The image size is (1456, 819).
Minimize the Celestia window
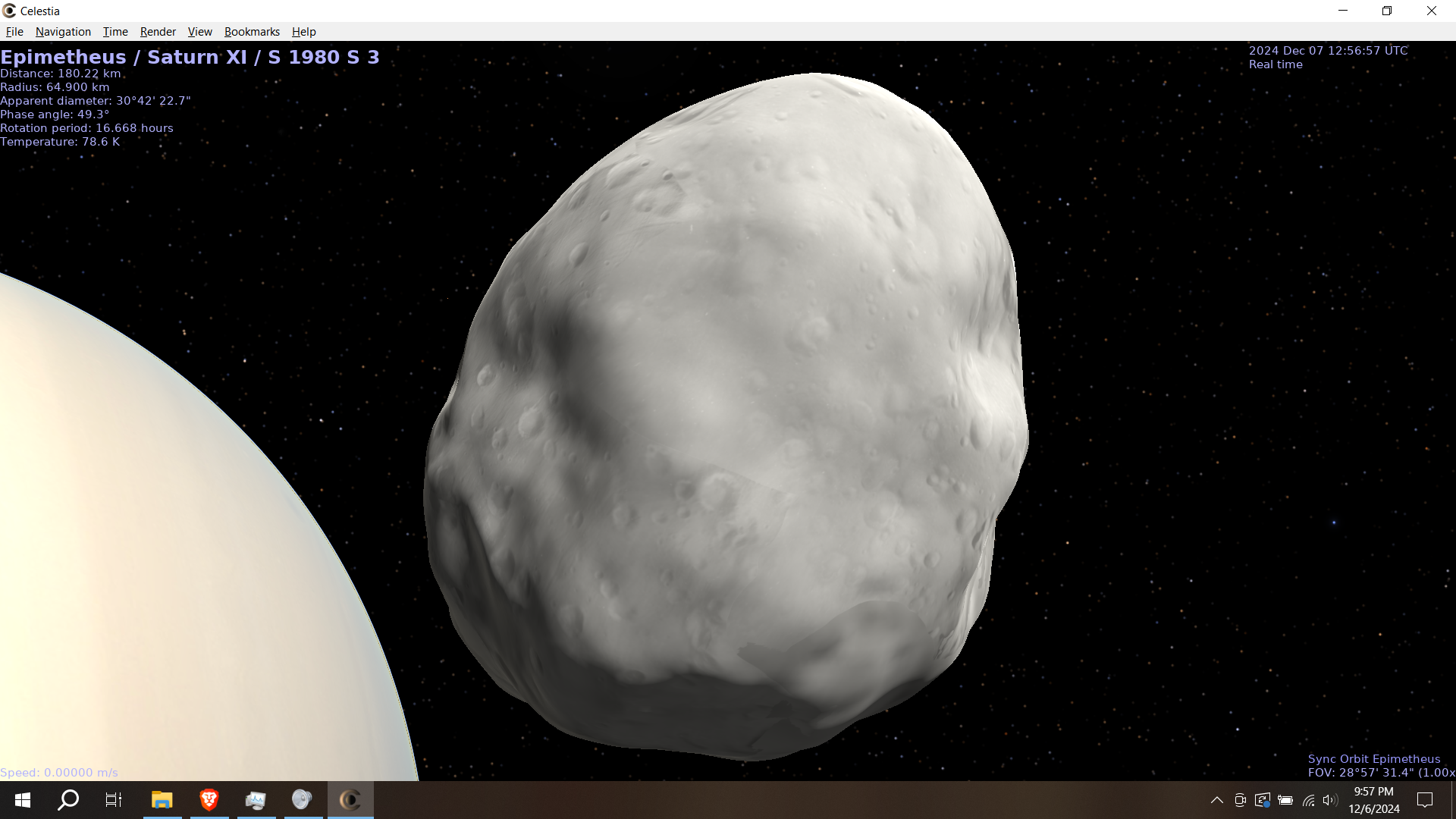pyautogui.click(x=1343, y=11)
